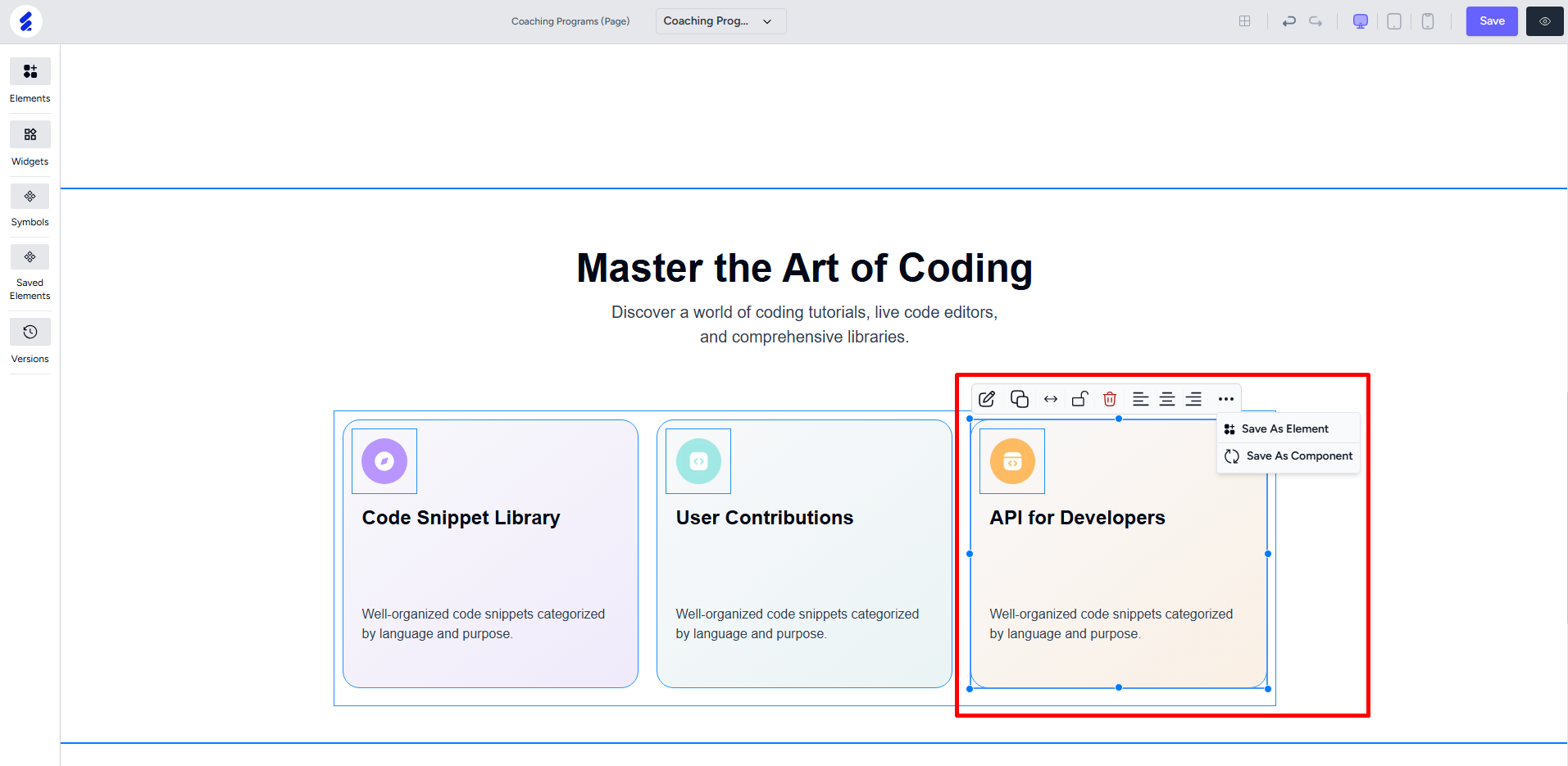Click the app logo in the top-left corner
This screenshot has height=766, width=1568.
point(26,21)
